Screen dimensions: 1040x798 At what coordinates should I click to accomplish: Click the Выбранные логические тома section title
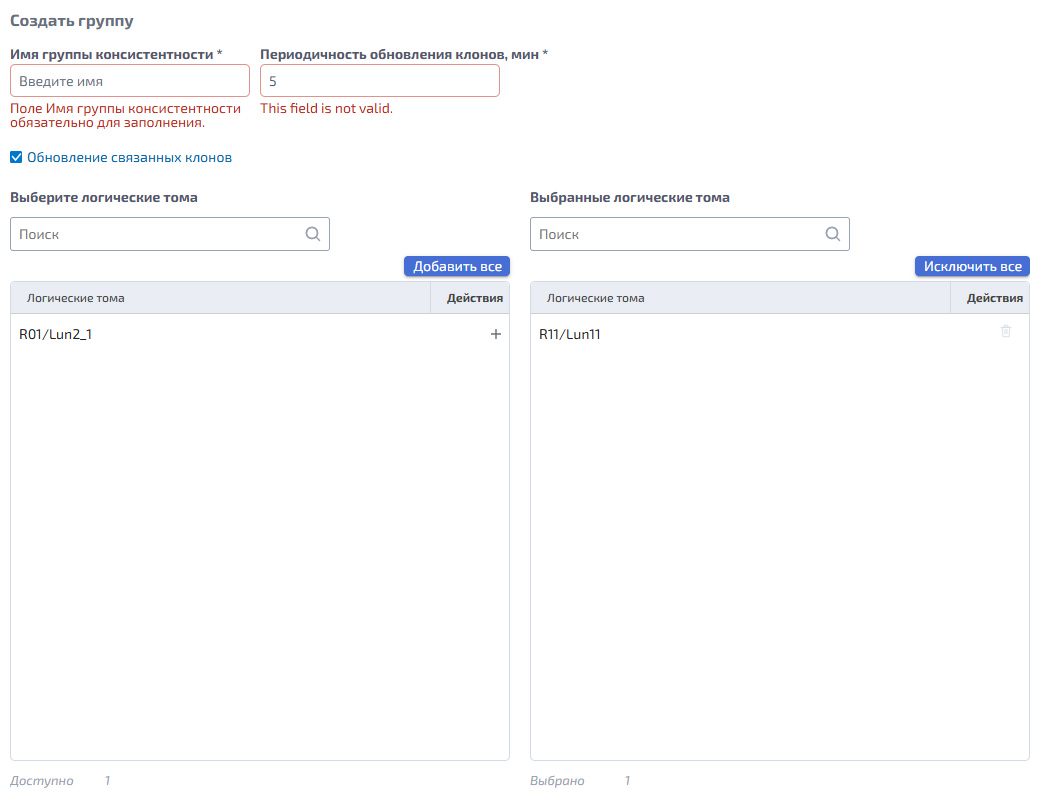click(629, 198)
